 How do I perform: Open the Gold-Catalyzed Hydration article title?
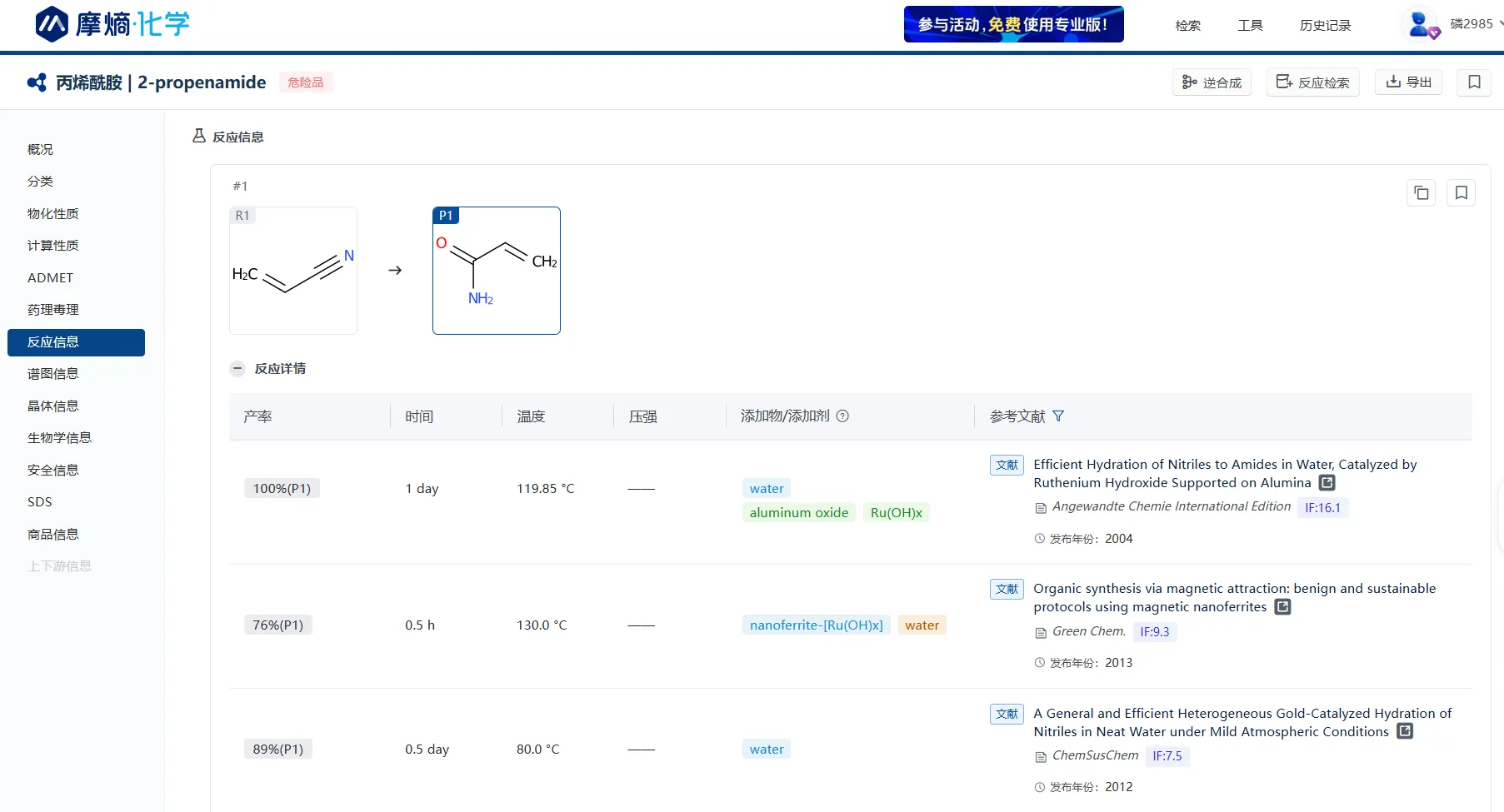coord(1242,722)
